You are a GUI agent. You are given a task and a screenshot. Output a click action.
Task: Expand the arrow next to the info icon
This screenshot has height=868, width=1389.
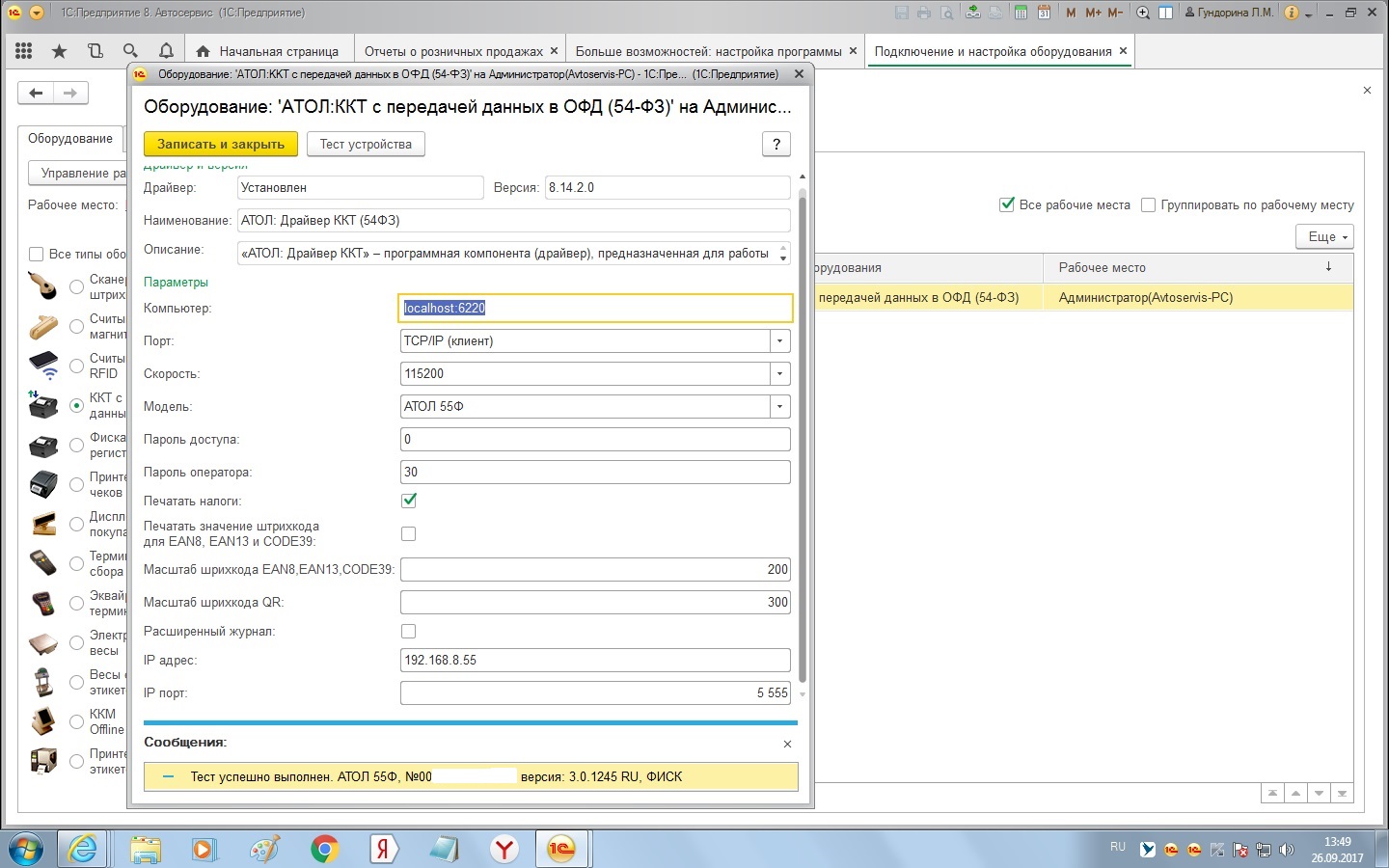[x=1308, y=14]
